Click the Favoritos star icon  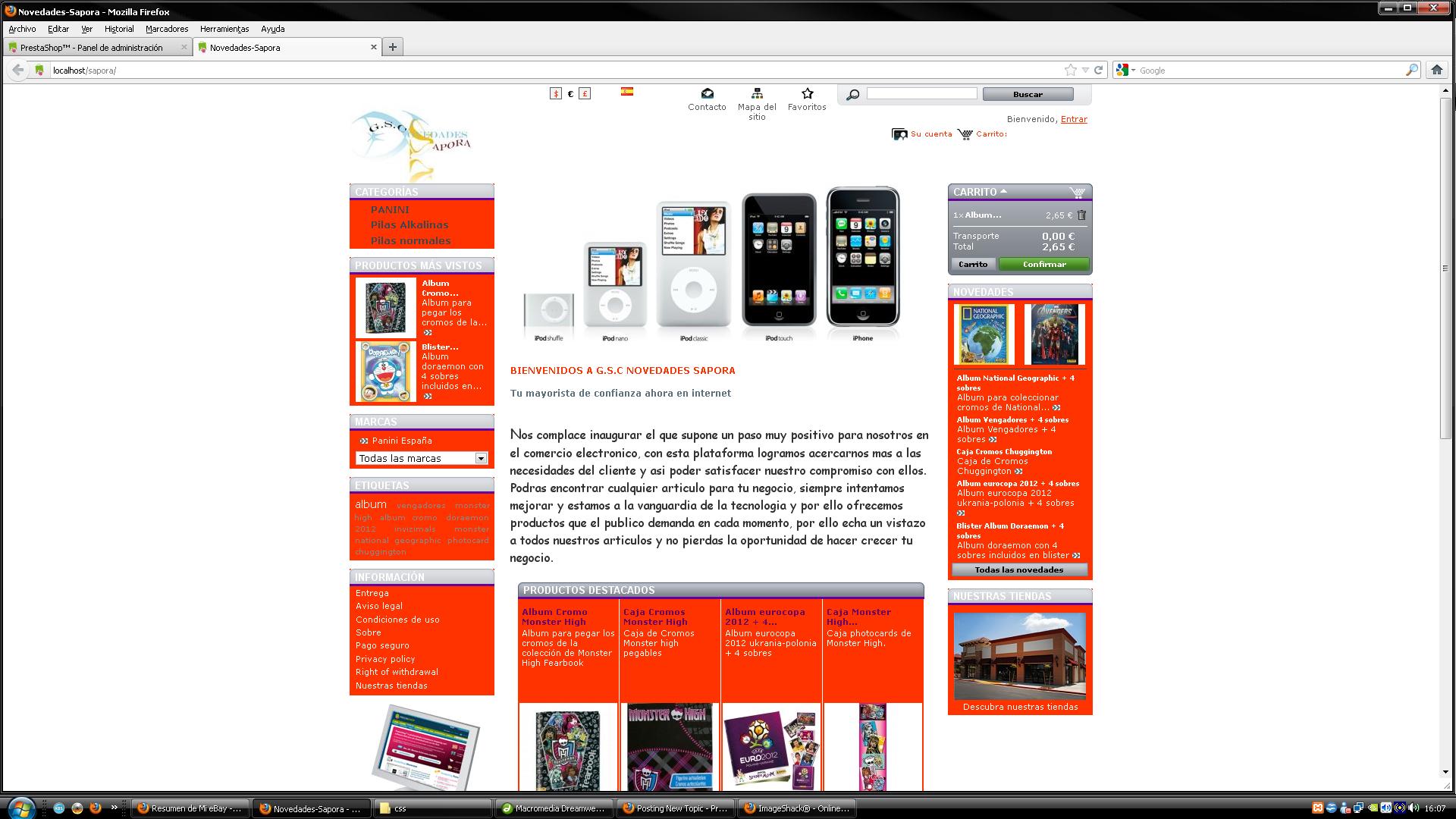pos(807,93)
